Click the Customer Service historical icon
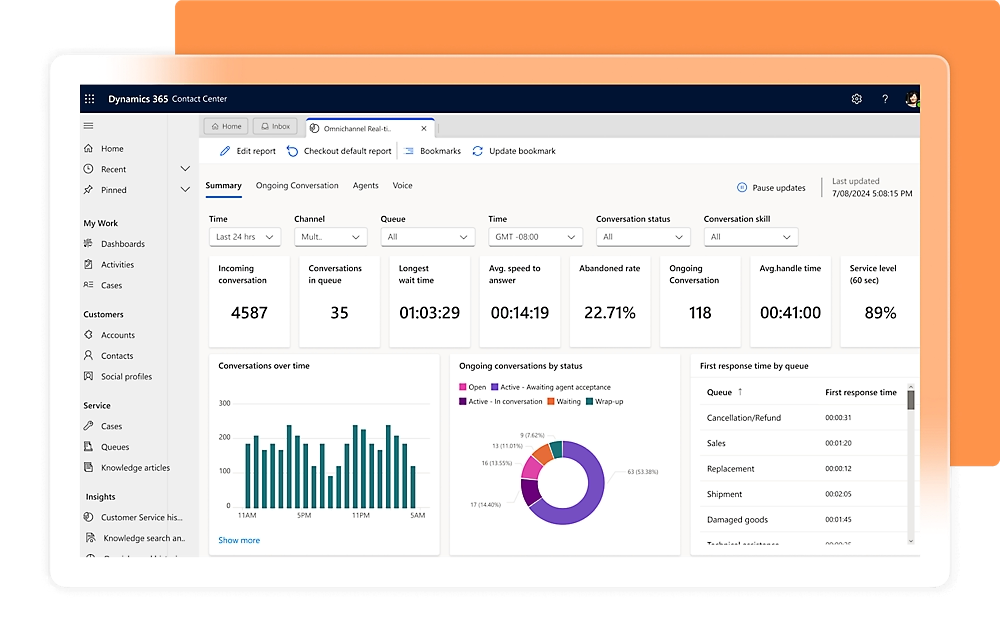 [89, 517]
